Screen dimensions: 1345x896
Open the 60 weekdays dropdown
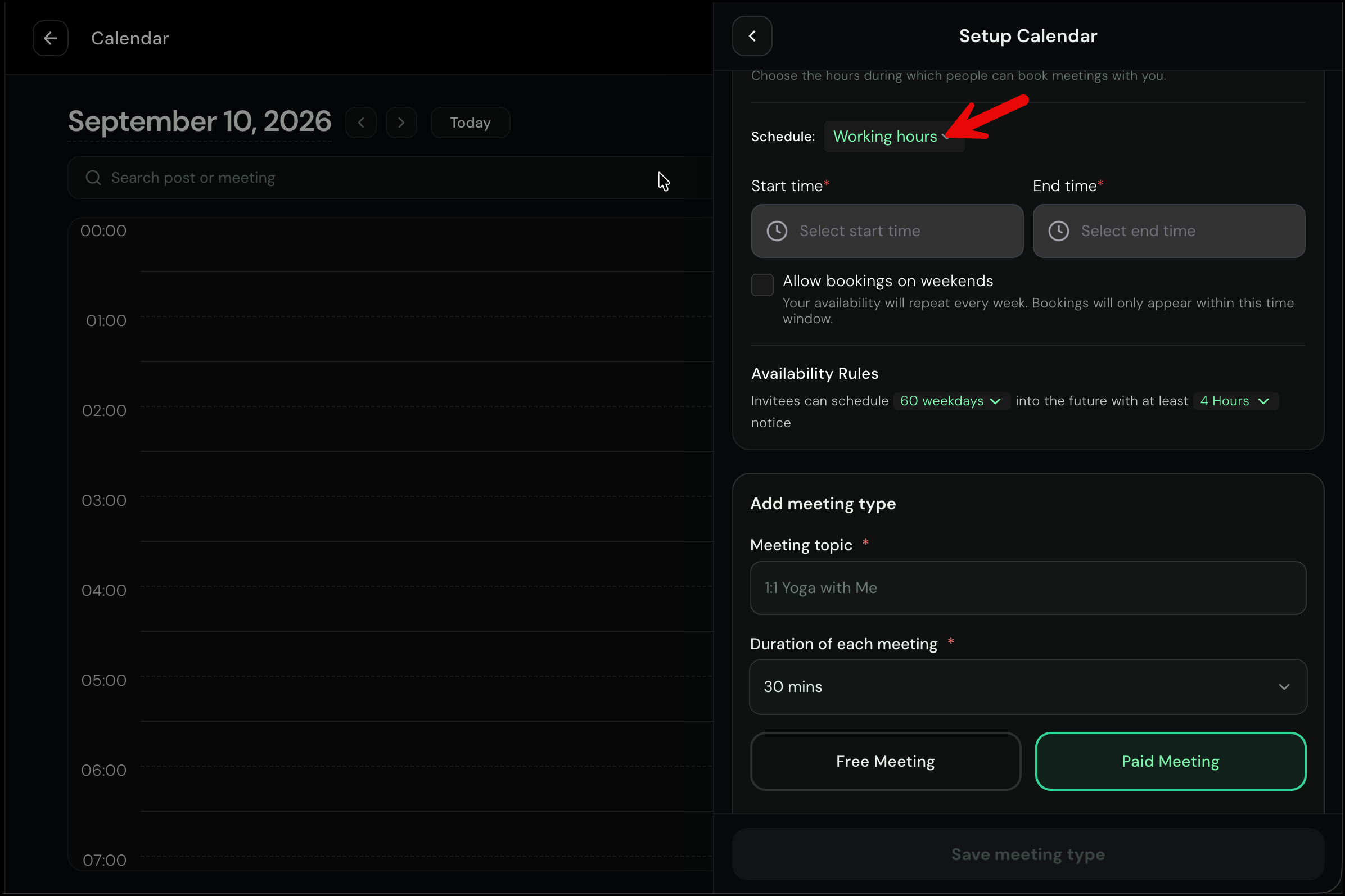click(x=952, y=401)
